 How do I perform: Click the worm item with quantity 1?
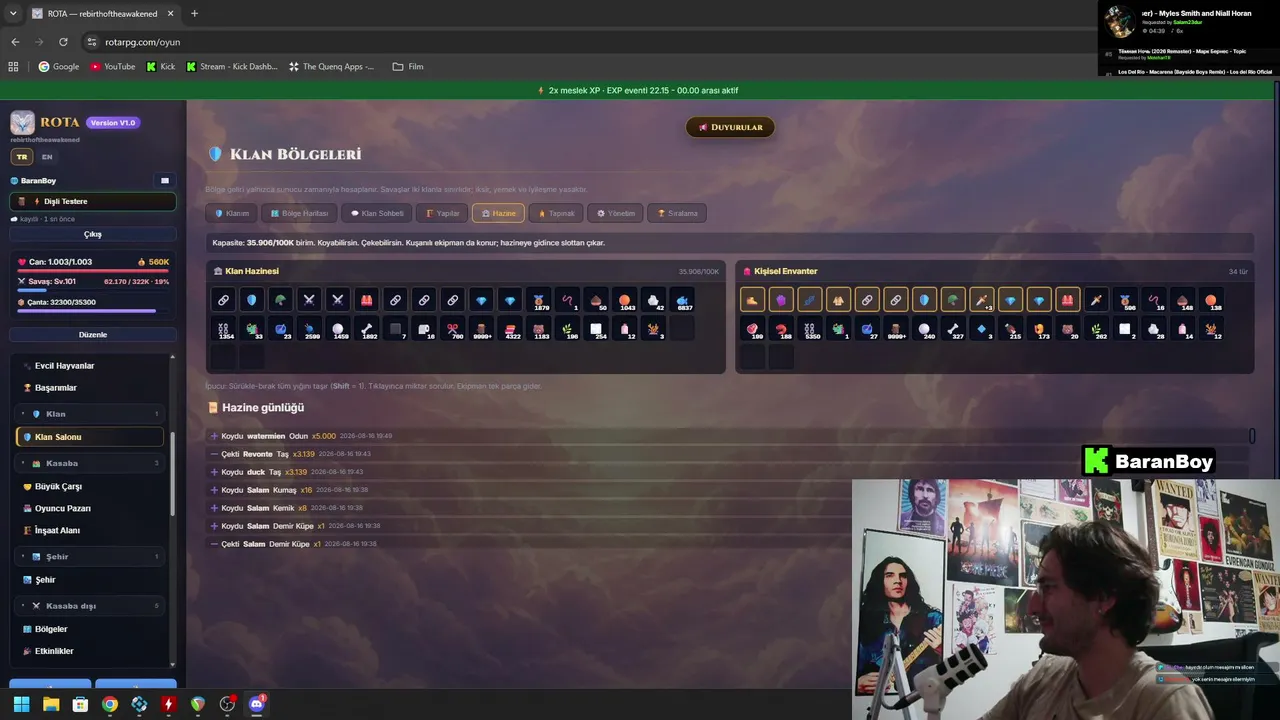pos(567,300)
